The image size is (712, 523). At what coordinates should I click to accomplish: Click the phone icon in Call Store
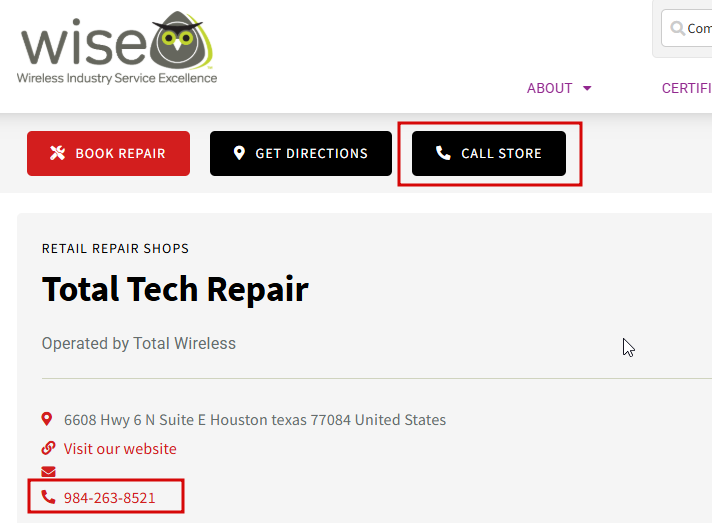click(x=443, y=153)
